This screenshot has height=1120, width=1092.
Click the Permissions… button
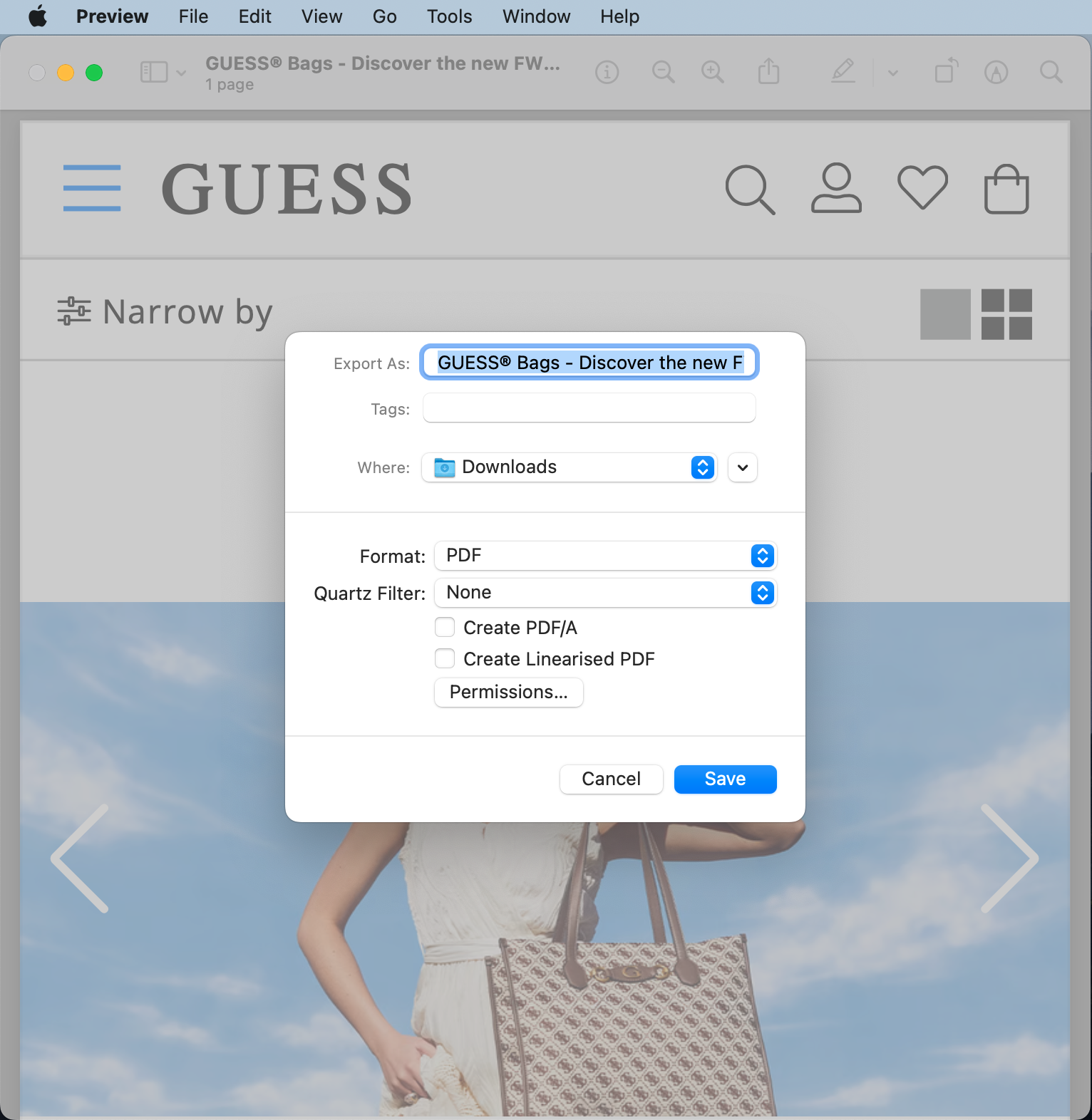point(509,693)
